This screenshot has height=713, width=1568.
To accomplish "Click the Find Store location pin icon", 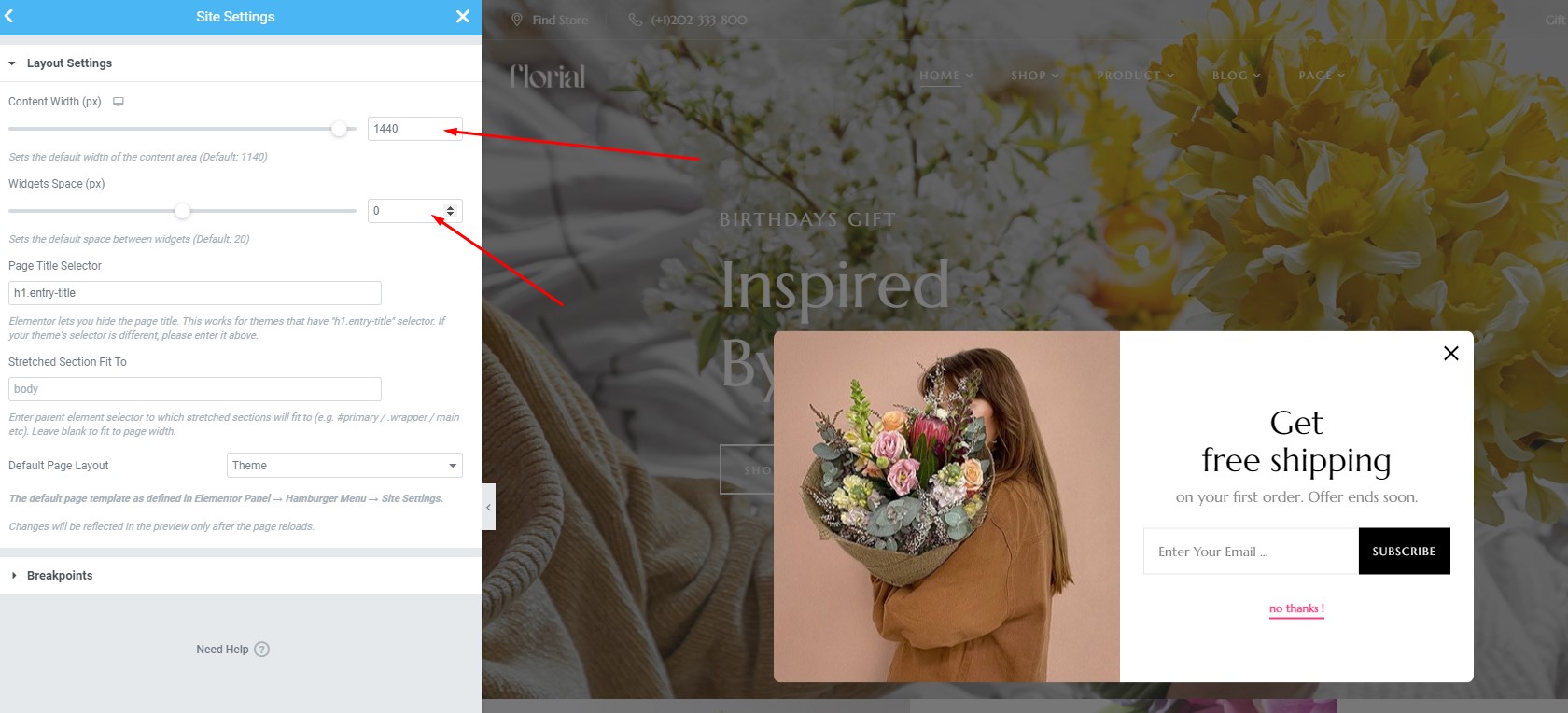I will point(517,20).
